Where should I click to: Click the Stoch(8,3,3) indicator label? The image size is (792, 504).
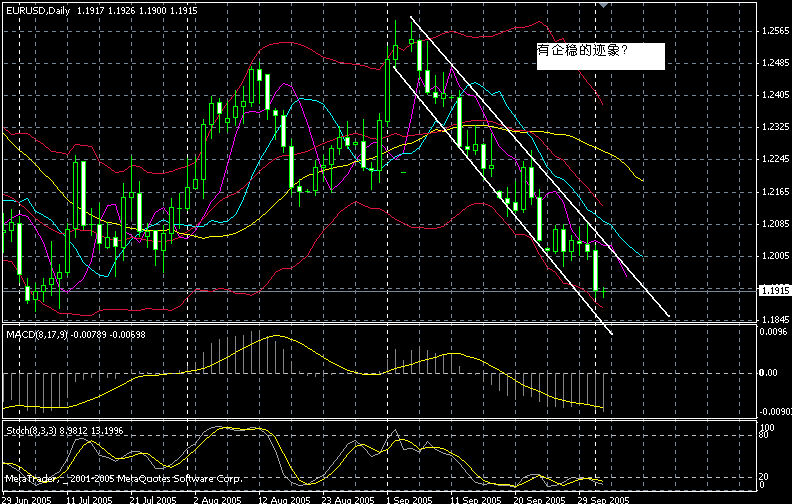(32, 431)
